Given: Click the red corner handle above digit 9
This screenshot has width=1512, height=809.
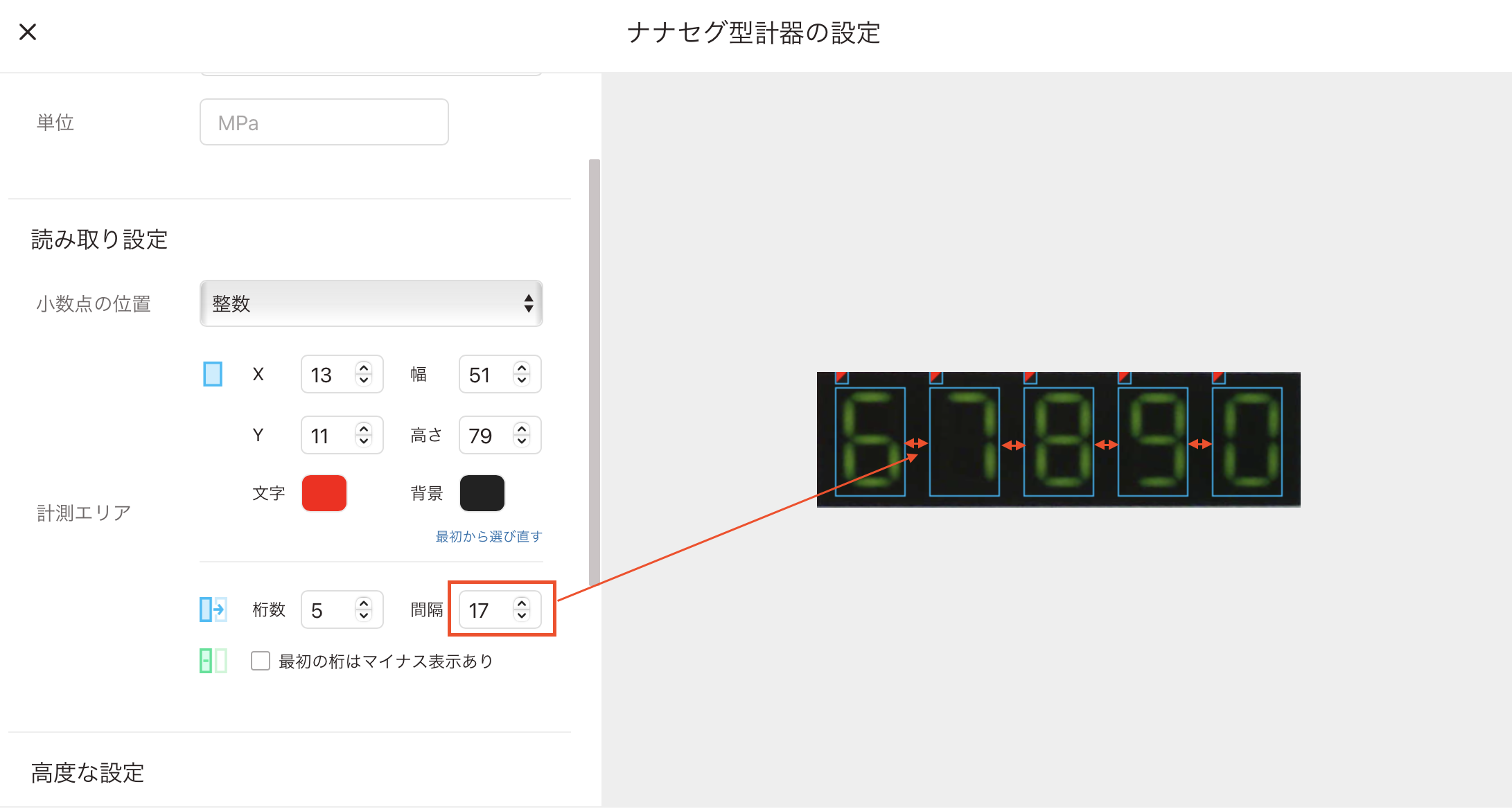Looking at the screenshot, I should point(1125,377).
